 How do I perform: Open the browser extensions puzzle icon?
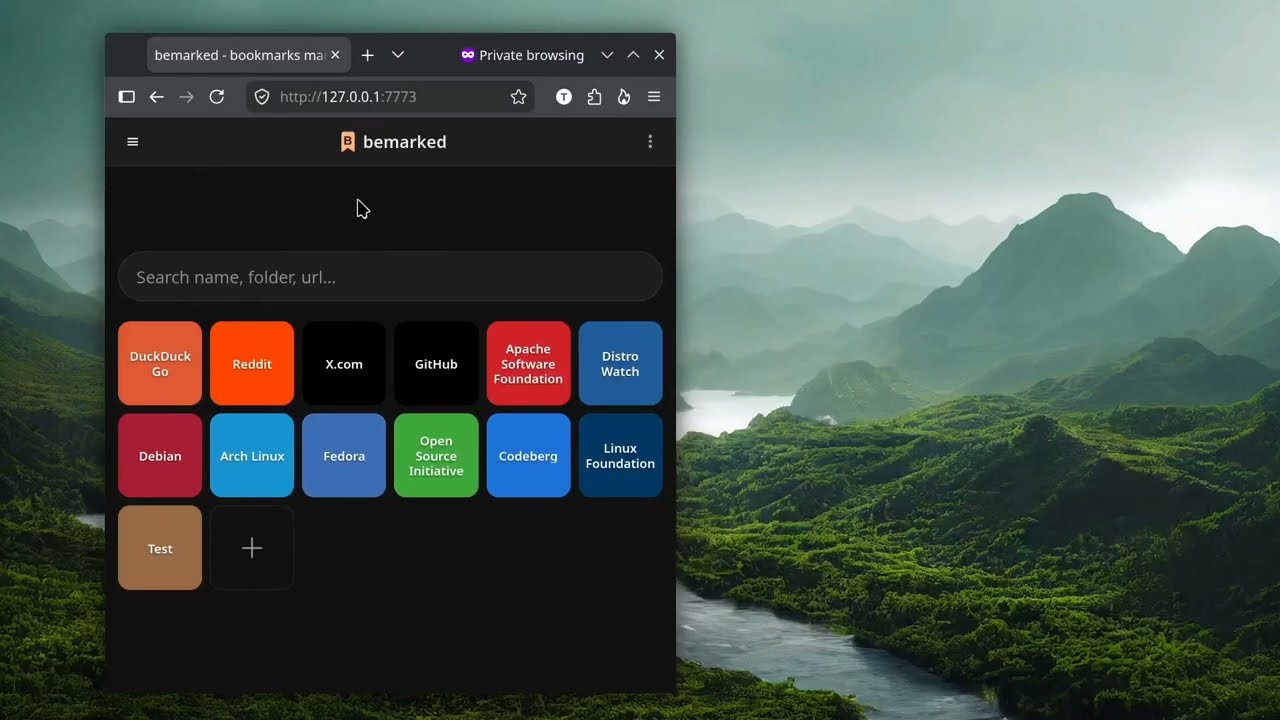pos(594,97)
